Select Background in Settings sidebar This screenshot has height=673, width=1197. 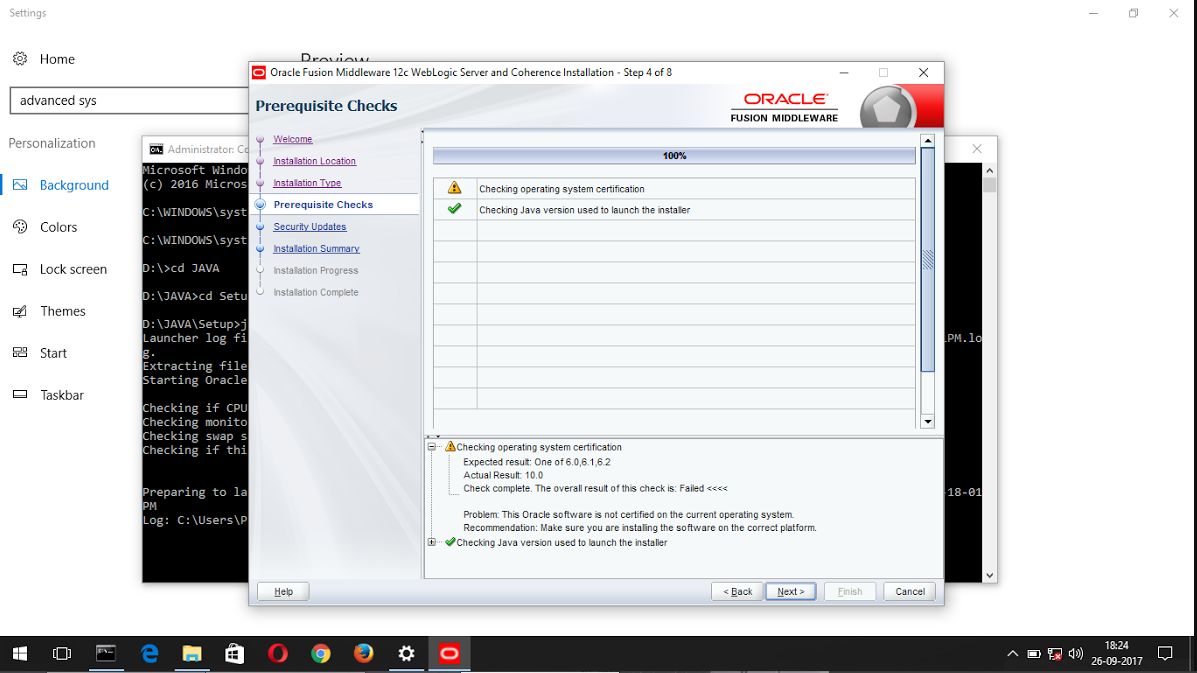74,185
